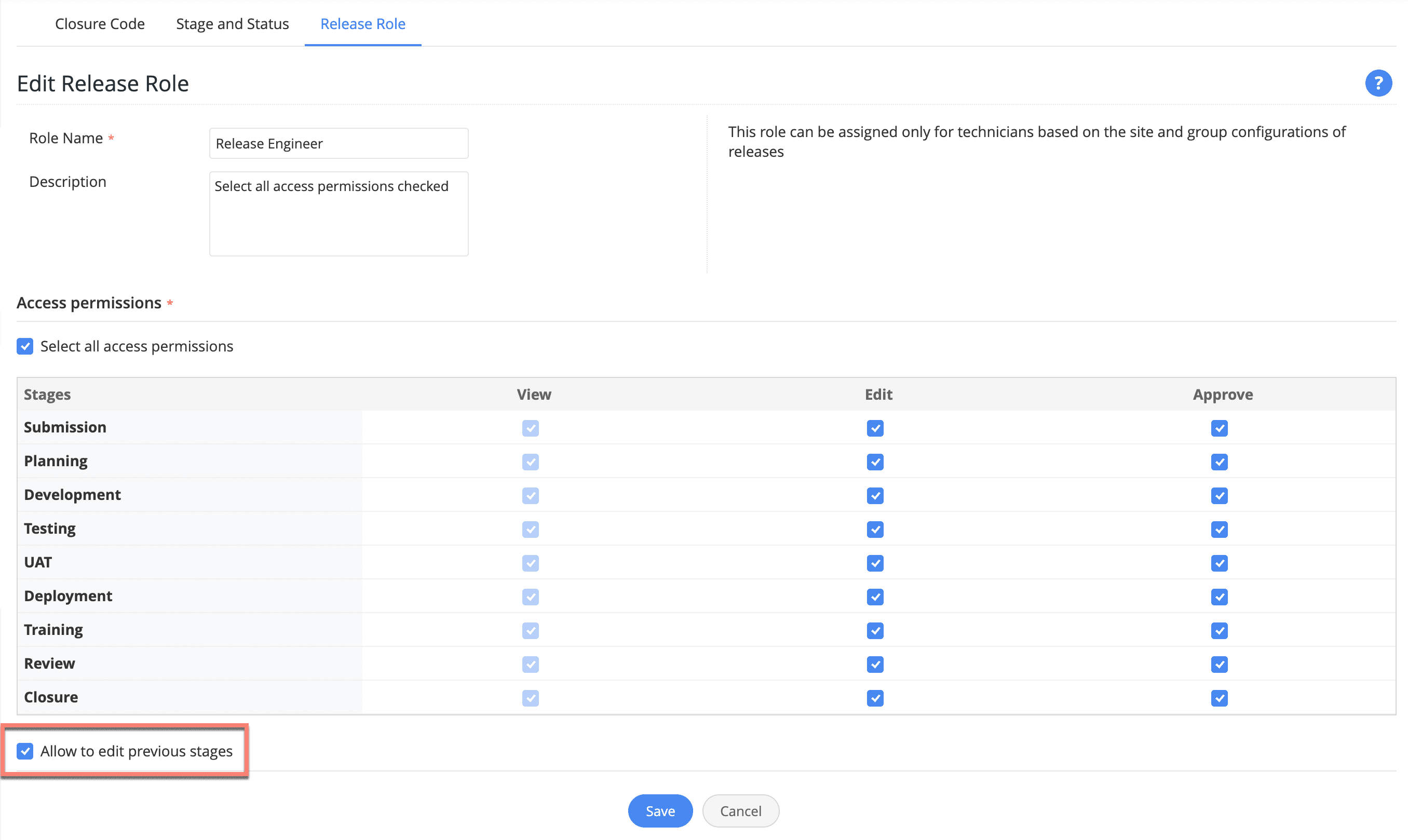The width and height of the screenshot is (1408, 840).
Task: Disable Allow to edit previous stages
Action: click(25, 751)
